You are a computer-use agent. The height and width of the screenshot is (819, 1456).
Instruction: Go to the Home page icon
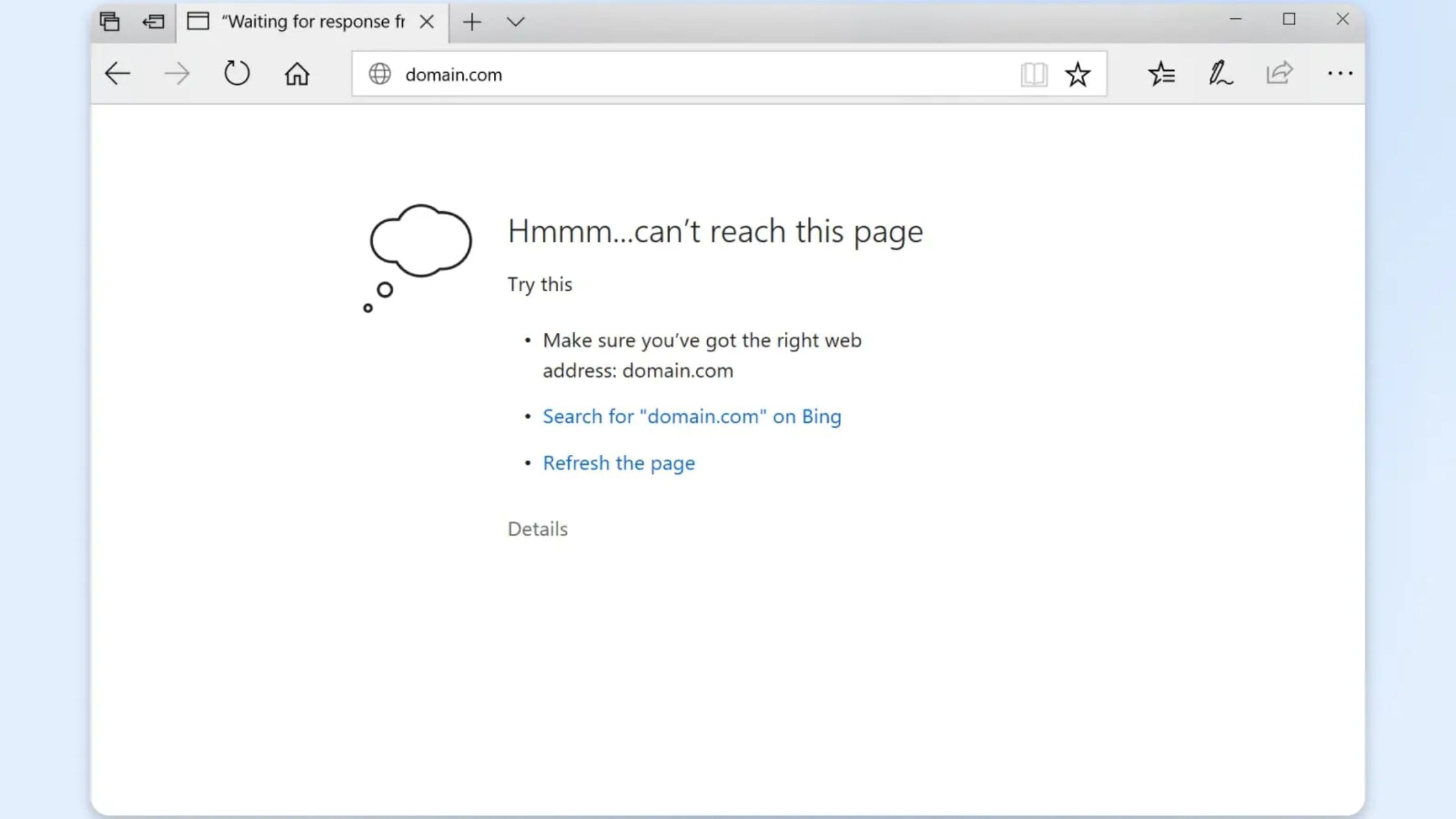[297, 74]
